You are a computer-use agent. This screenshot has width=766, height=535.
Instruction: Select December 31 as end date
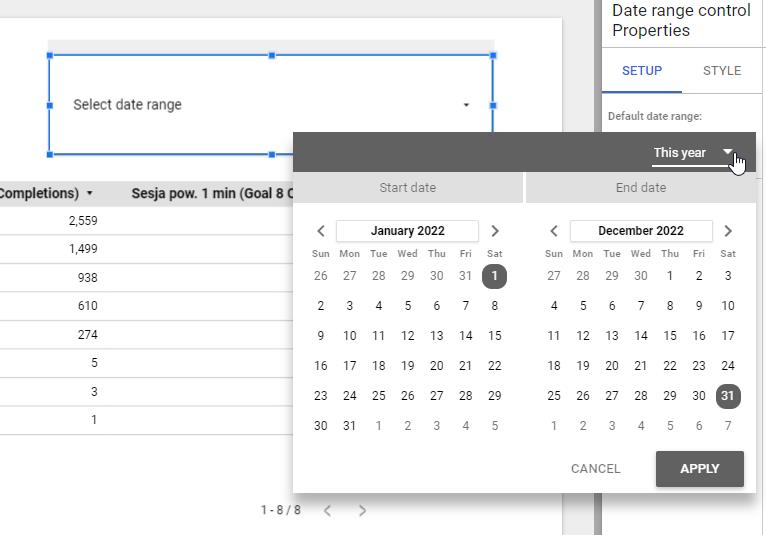click(728, 396)
